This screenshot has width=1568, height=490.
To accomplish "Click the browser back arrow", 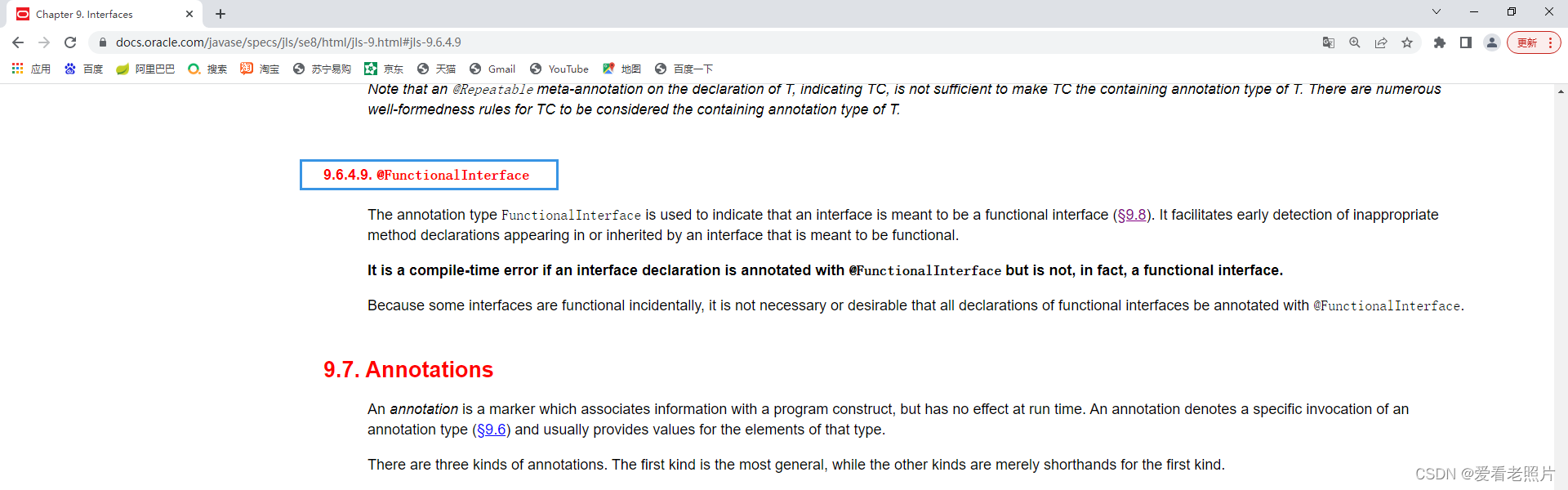I will [x=18, y=42].
